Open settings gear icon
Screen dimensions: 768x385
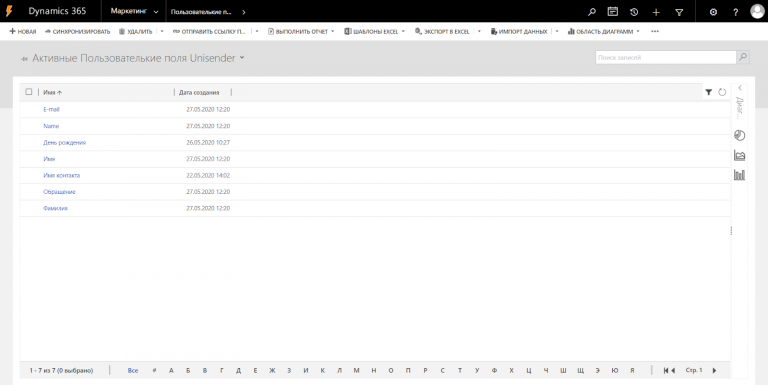713,12
